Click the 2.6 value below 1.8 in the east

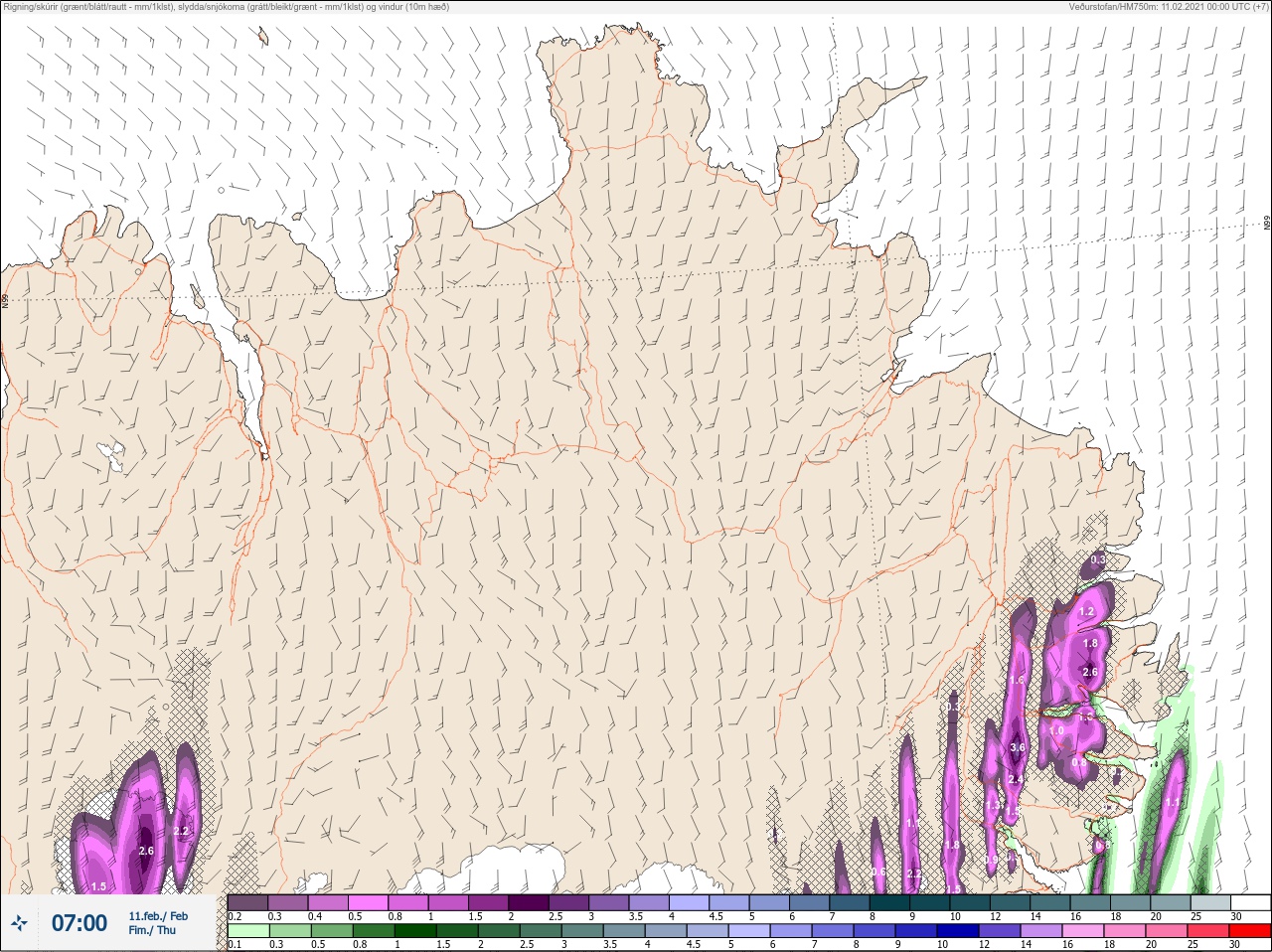click(x=1090, y=672)
